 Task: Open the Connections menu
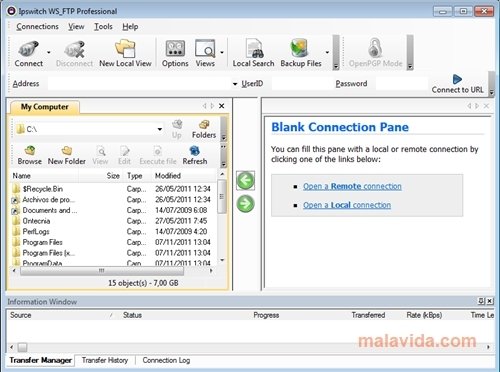37,27
